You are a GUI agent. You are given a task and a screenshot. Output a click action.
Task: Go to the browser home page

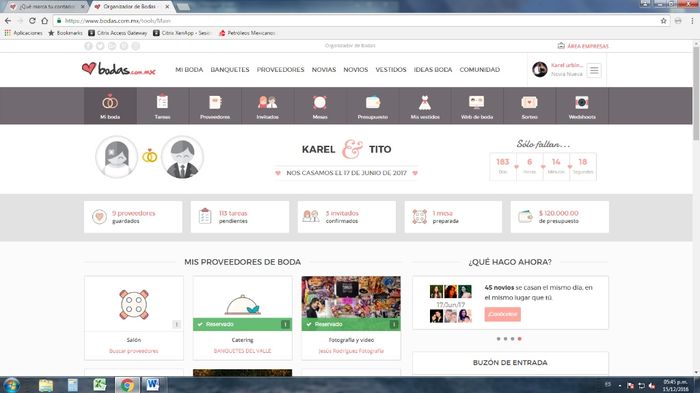(x=44, y=21)
